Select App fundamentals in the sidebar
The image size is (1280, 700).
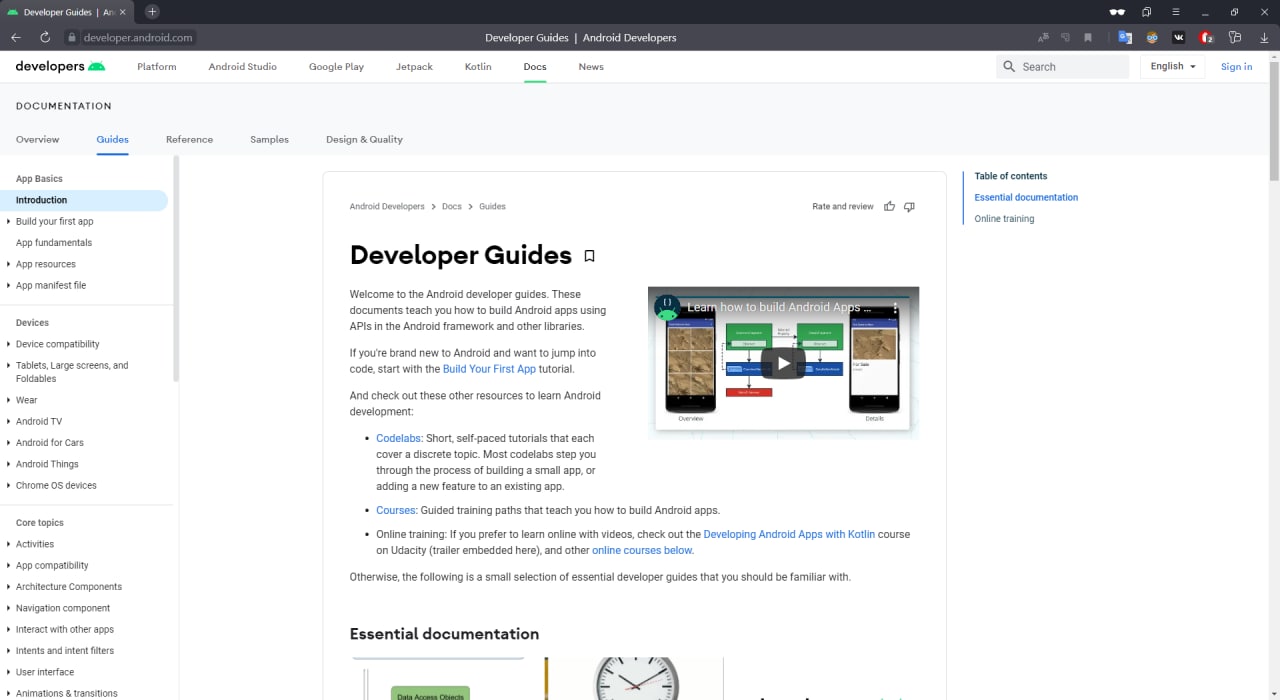point(54,242)
